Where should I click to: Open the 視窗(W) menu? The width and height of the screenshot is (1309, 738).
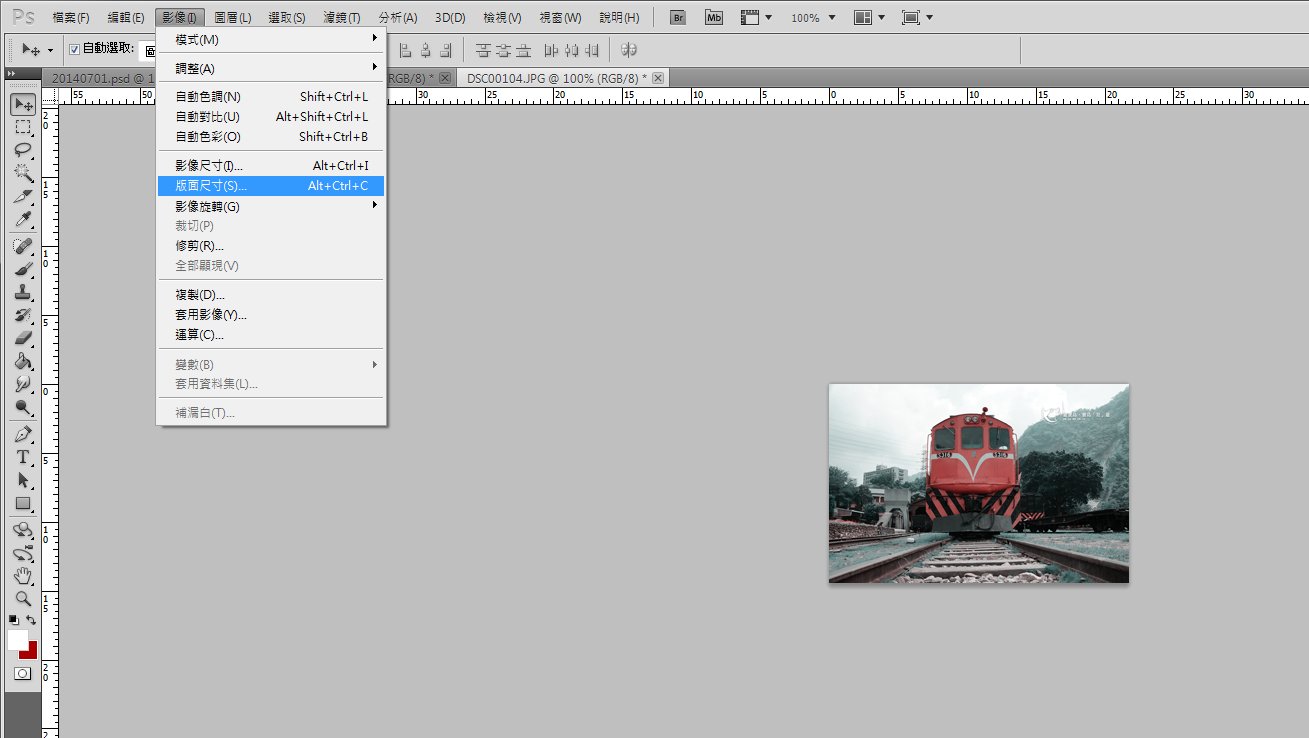click(x=560, y=18)
